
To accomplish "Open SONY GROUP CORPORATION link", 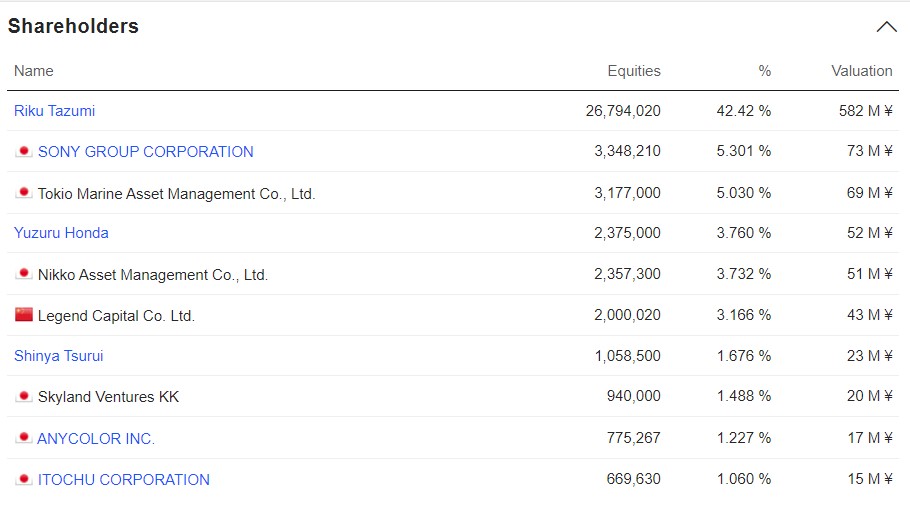I will pyautogui.click(x=145, y=152).
